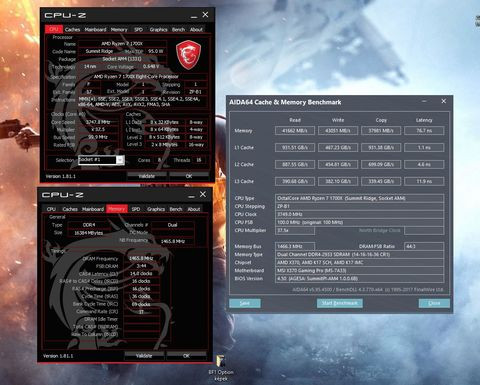
Task: Close AIDA64 window with title bar X
Action: coord(444,101)
